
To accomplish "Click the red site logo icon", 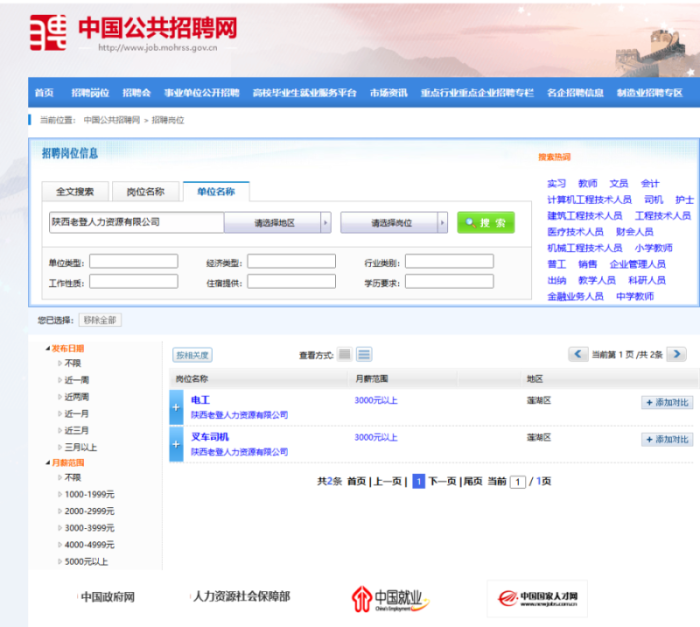I will (48, 32).
